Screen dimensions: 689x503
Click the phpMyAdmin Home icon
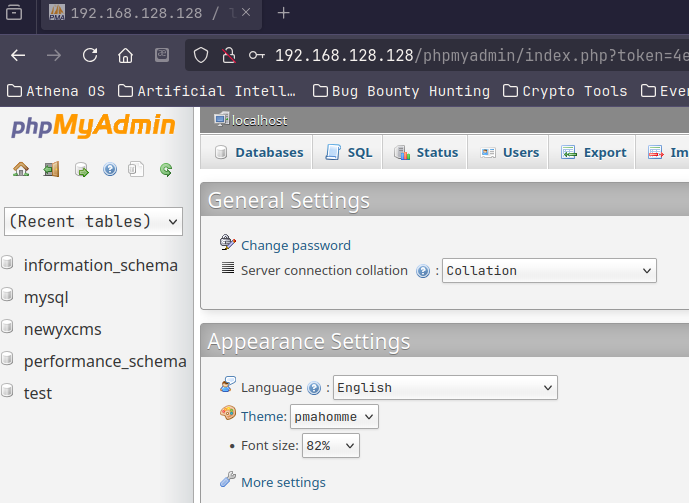[21, 170]
